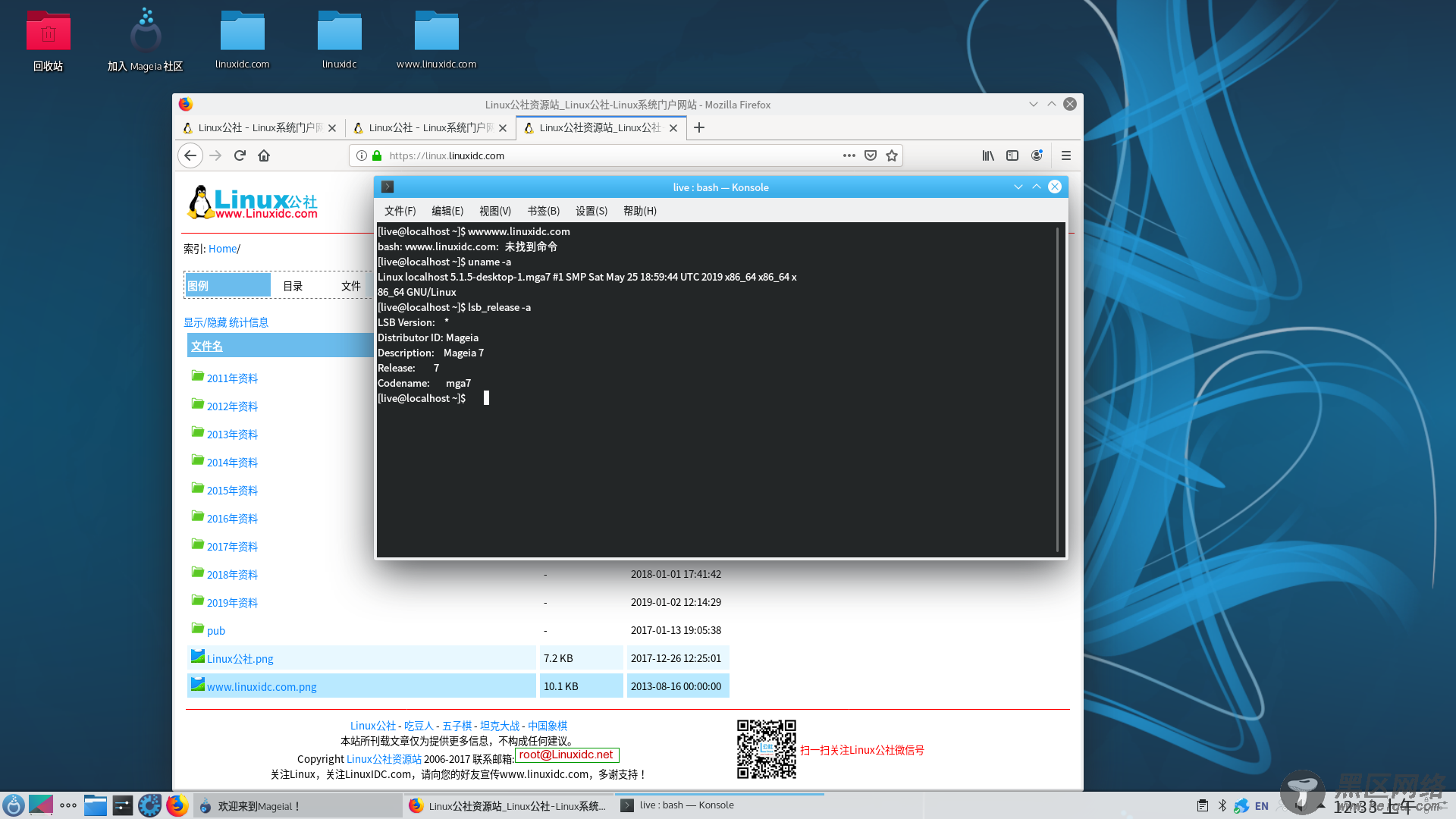Show site information in Firefox address bar
The height and width of the screenshot is (819, 1456).
[362, 155]
